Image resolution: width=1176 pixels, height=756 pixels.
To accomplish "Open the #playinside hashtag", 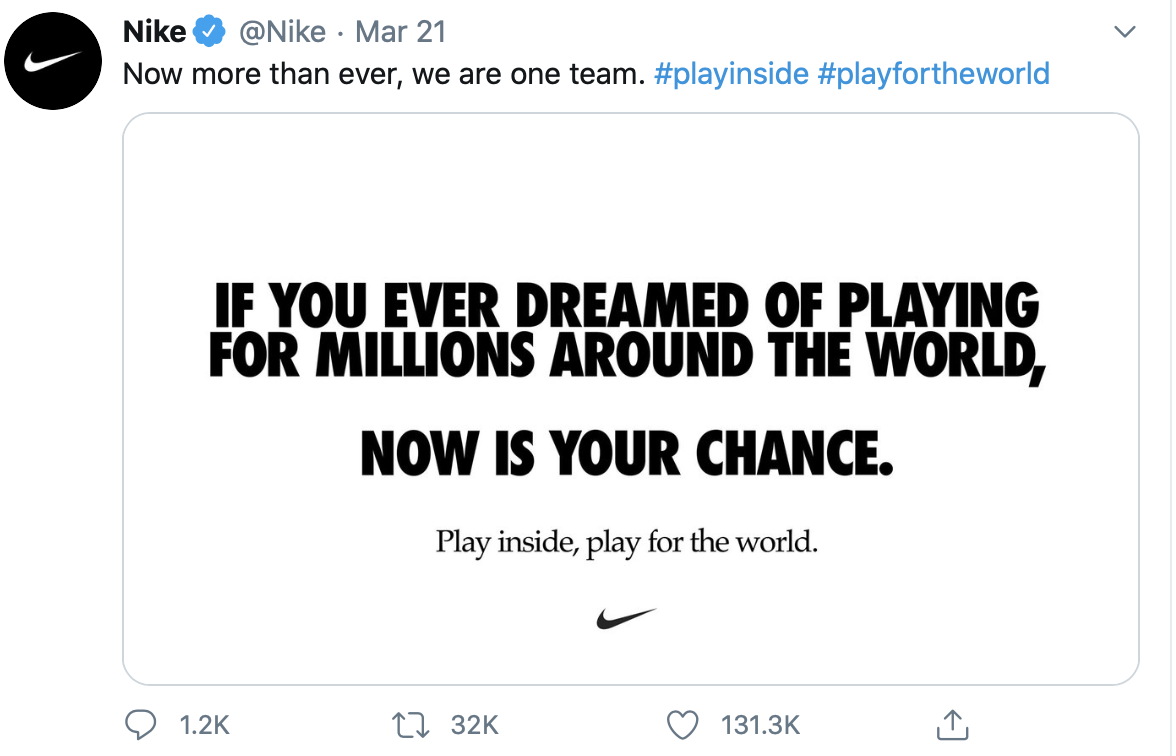I will pyautogui.click(x=731, y=74).
